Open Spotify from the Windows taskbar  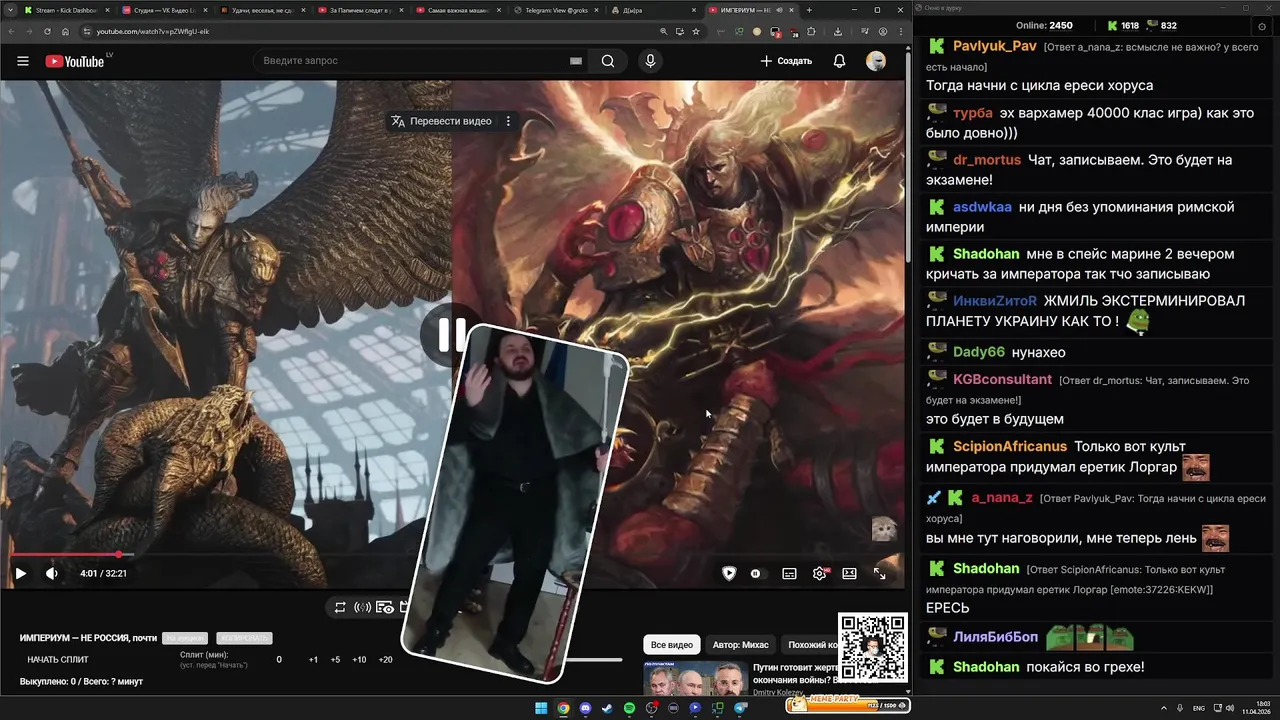point(629,708)
